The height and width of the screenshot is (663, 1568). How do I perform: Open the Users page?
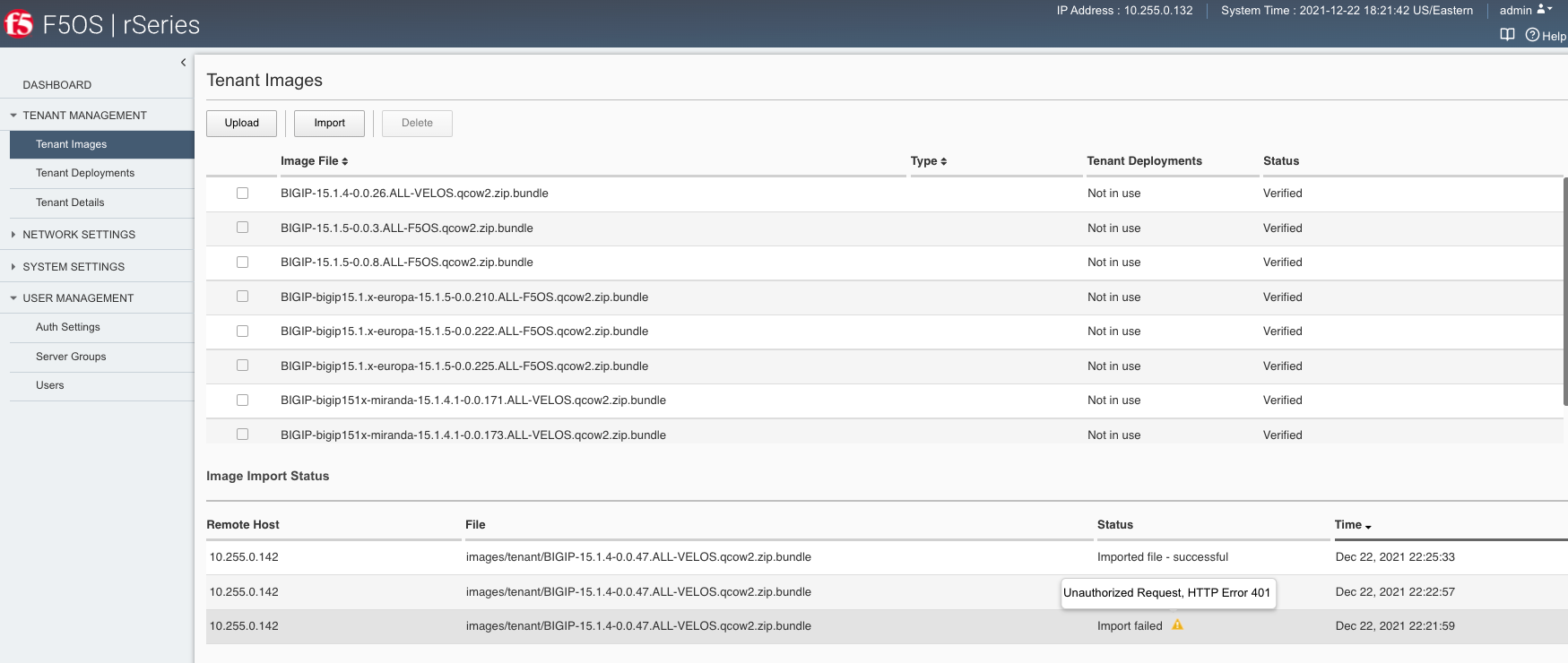[x=50, y=385]
